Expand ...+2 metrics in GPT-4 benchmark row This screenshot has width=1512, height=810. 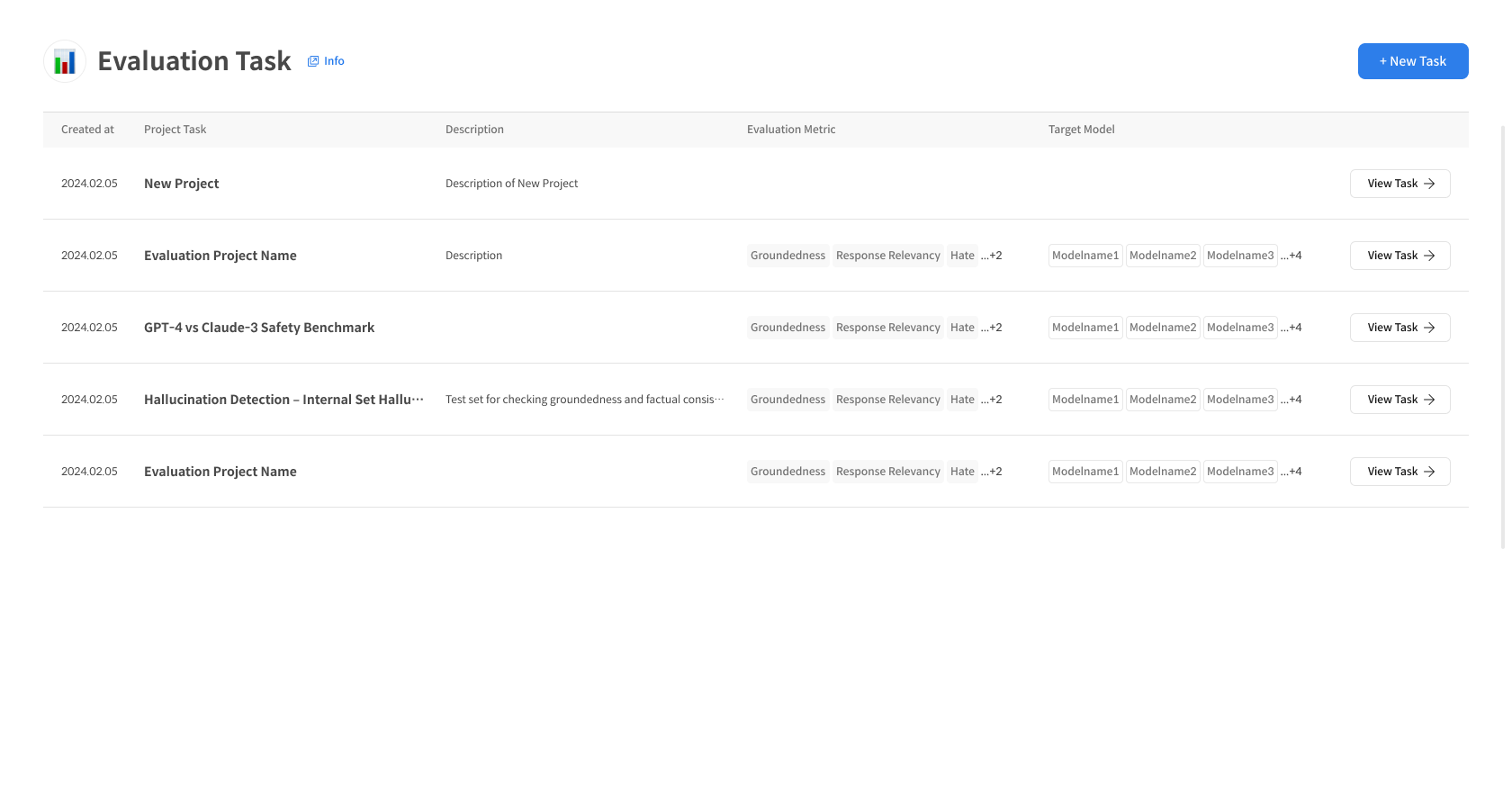[x=991, y=328]
